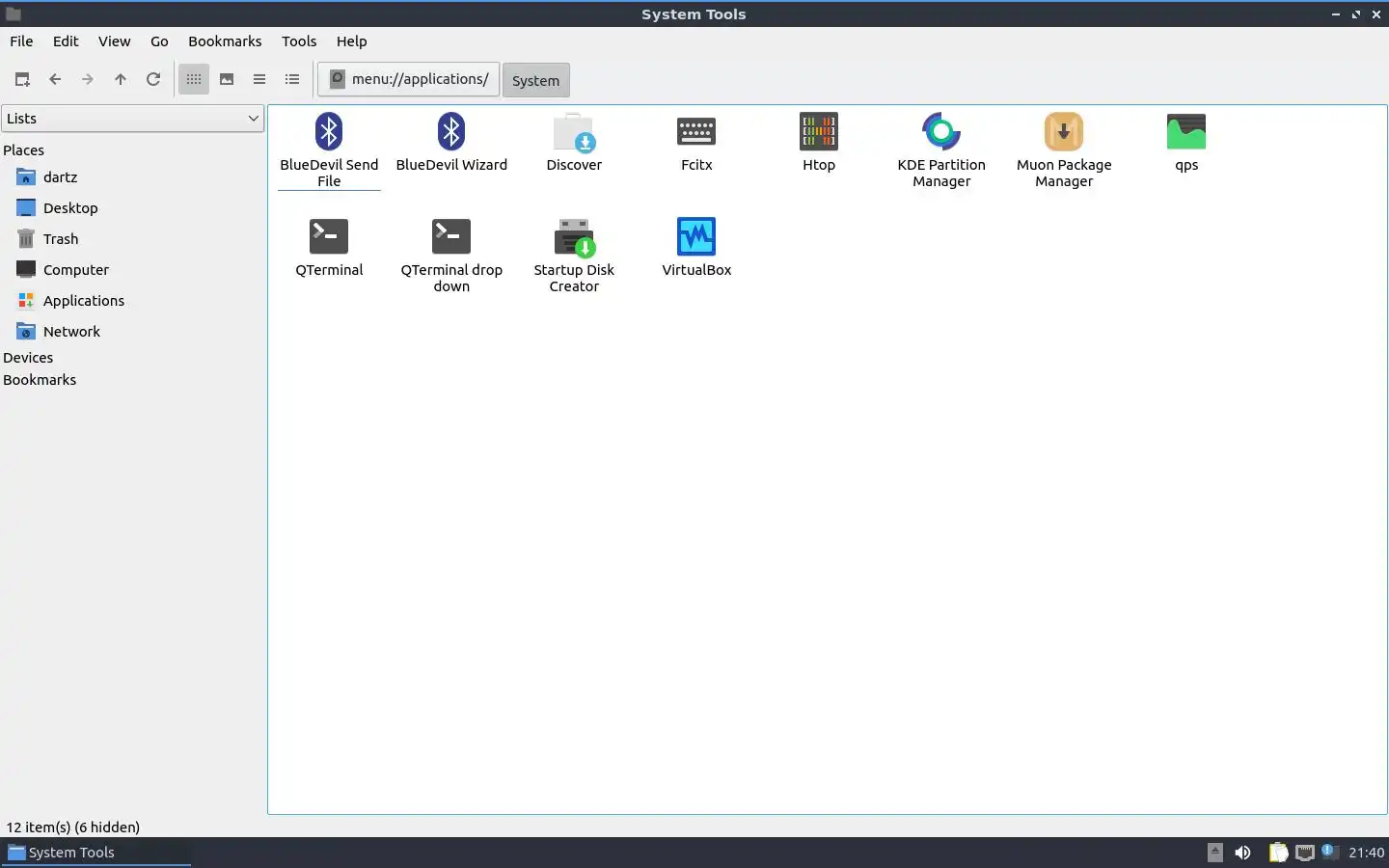Open the View menu

point(114,41)
